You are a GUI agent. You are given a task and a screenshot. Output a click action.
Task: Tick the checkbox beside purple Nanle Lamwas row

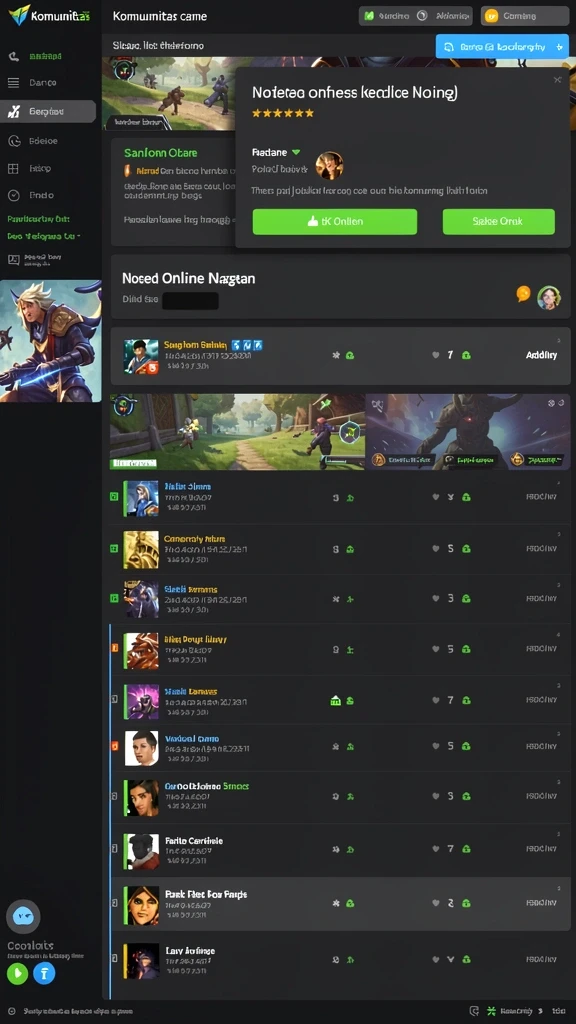(x=114, y=699)
